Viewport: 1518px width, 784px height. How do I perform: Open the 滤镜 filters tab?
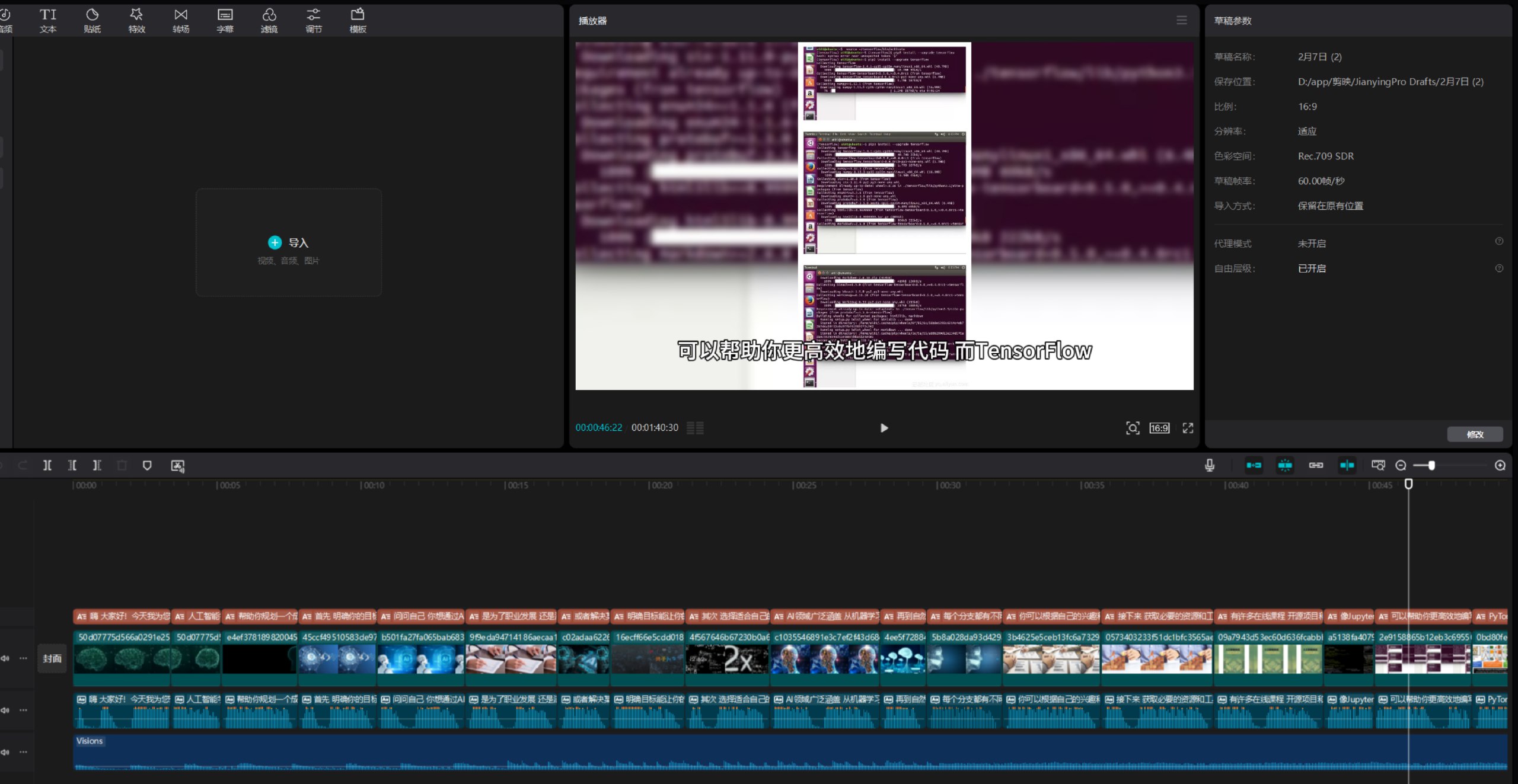pyautogui.click(x=269, y=20)
